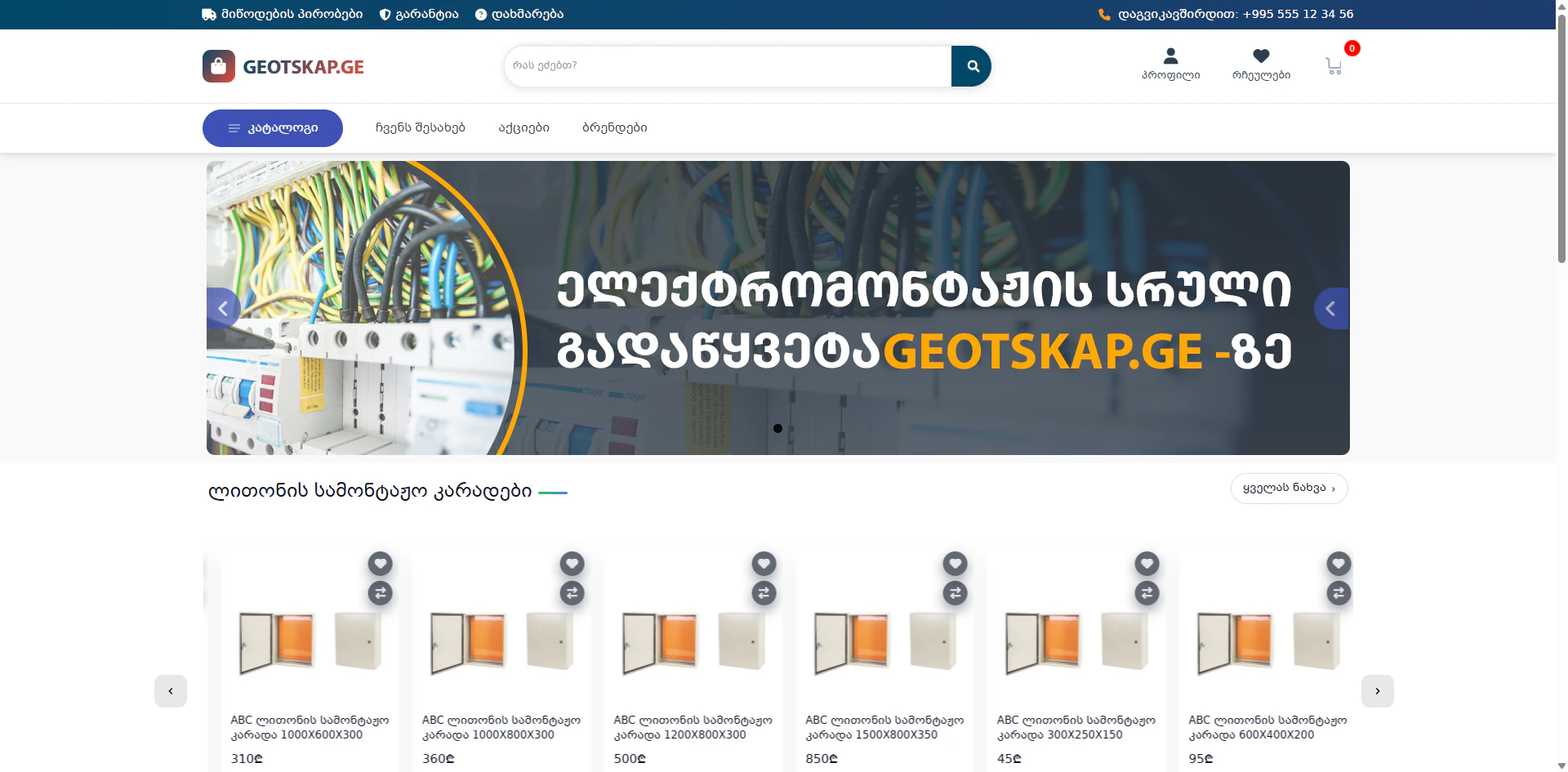Toggle compare on cabinet 1200X800X300
This screenshot has width=1568, height=772.
[x=763, y=594]
